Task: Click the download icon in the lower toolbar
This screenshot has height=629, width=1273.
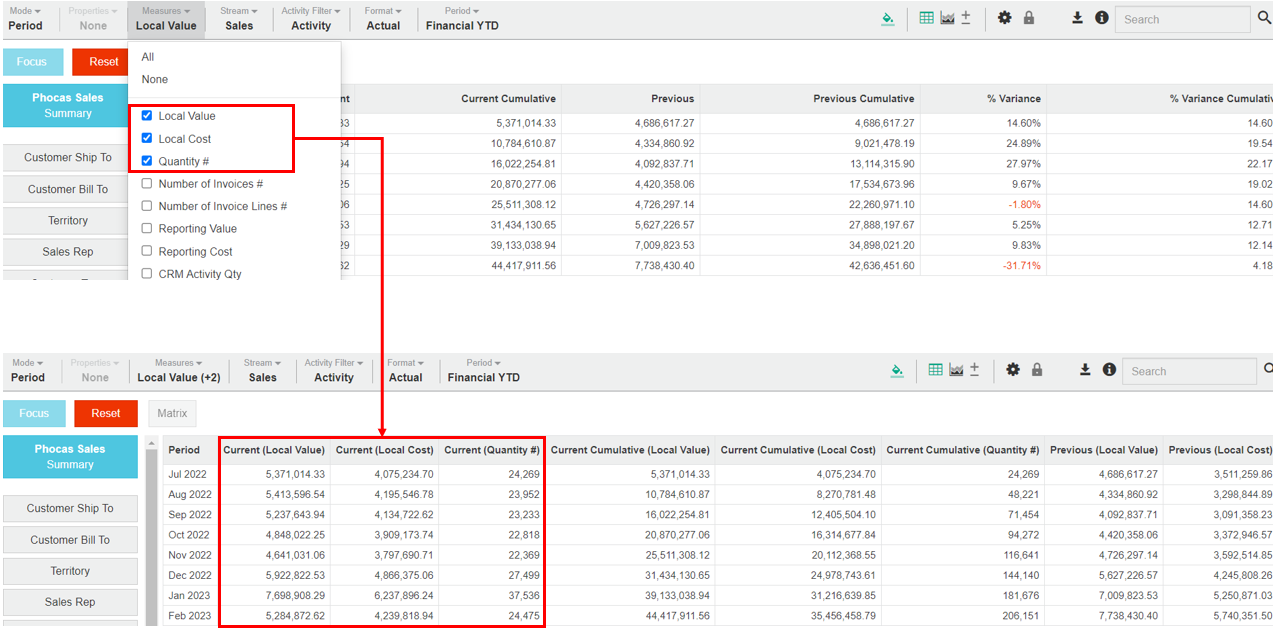Action: coord(1085,370)
